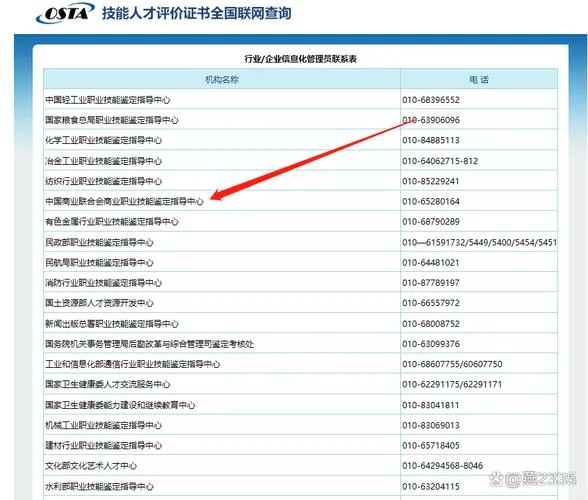Select 化学工业职业技能鉴定指导中心

click(104, 141)
